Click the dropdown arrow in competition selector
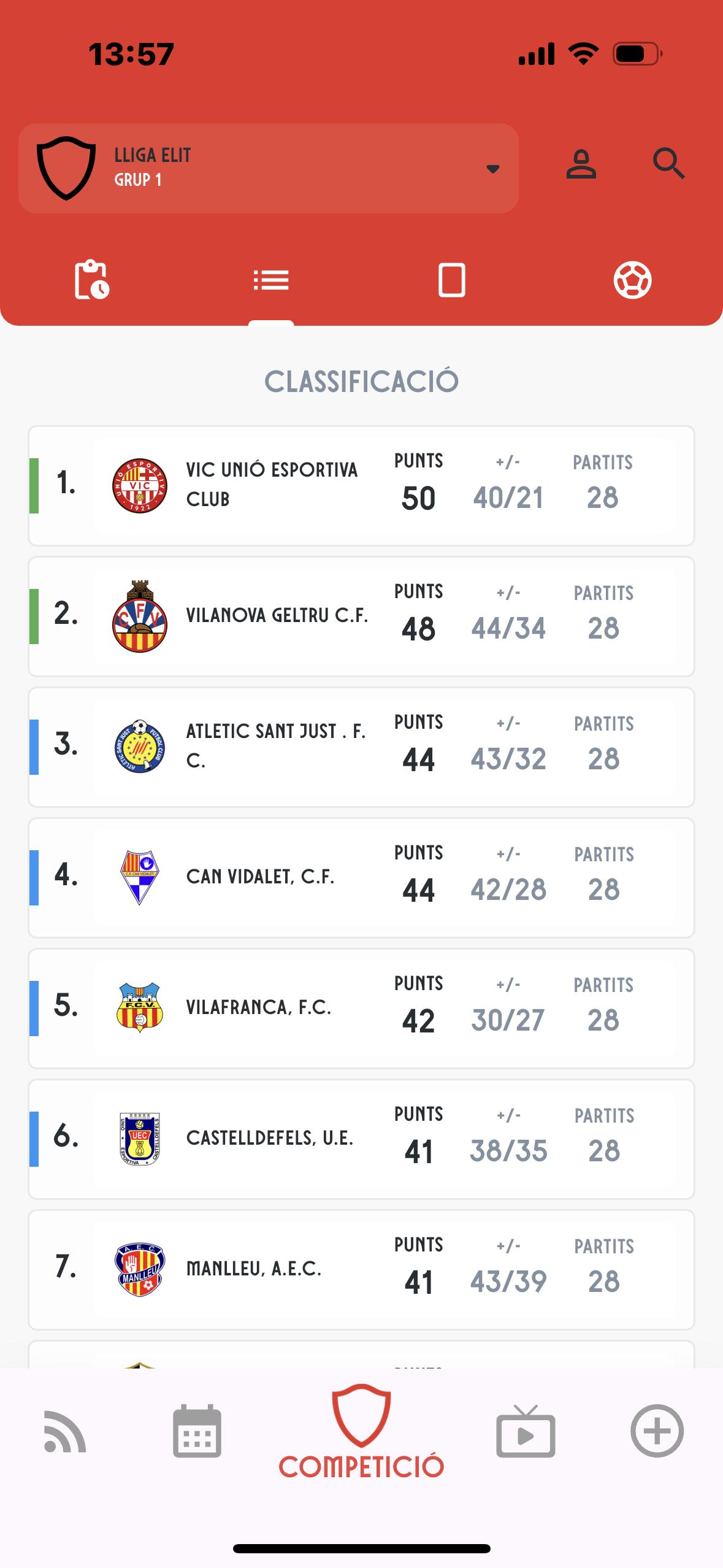The image size is (723, 1568). [492, 169]
